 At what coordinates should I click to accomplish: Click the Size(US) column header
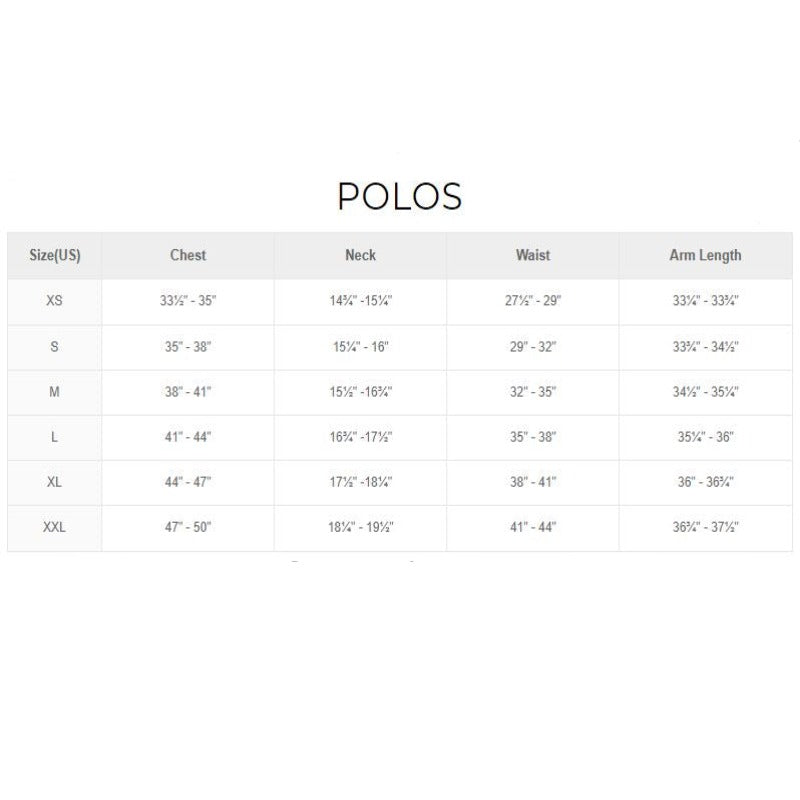pyautogui.click(x=55, y=255)
